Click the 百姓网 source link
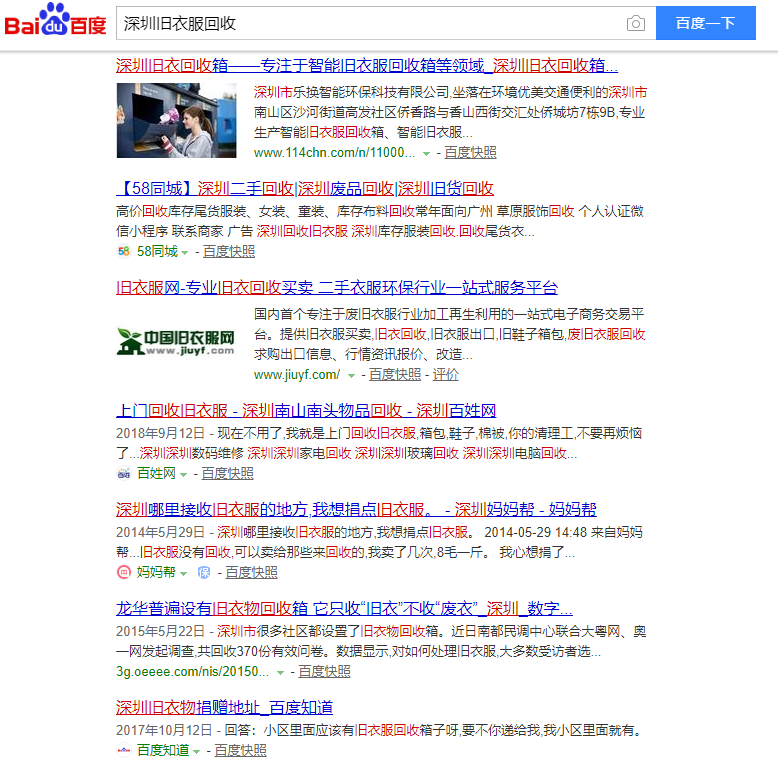Screen dimensions: 778x766 click(x=156, y=473)
